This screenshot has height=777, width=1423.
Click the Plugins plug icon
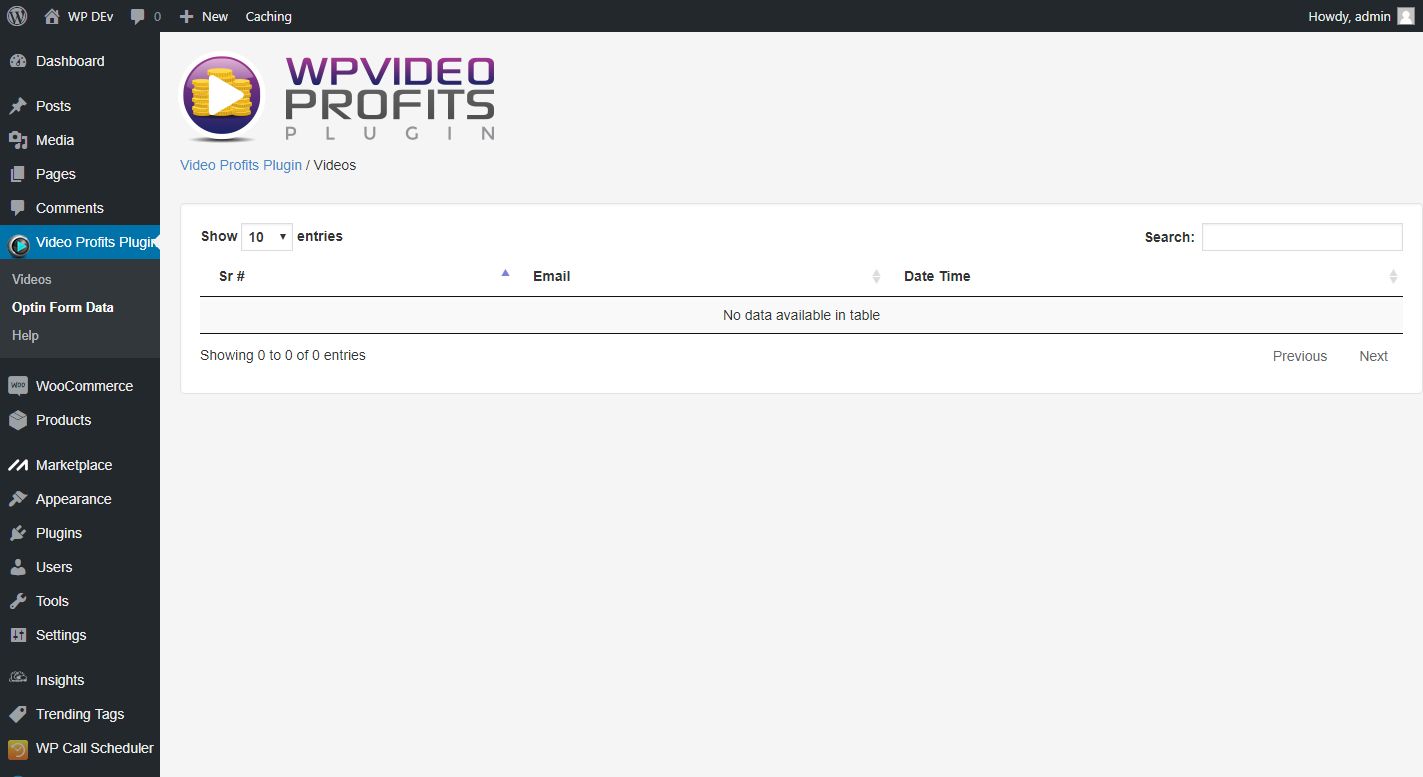pos(18,533)
